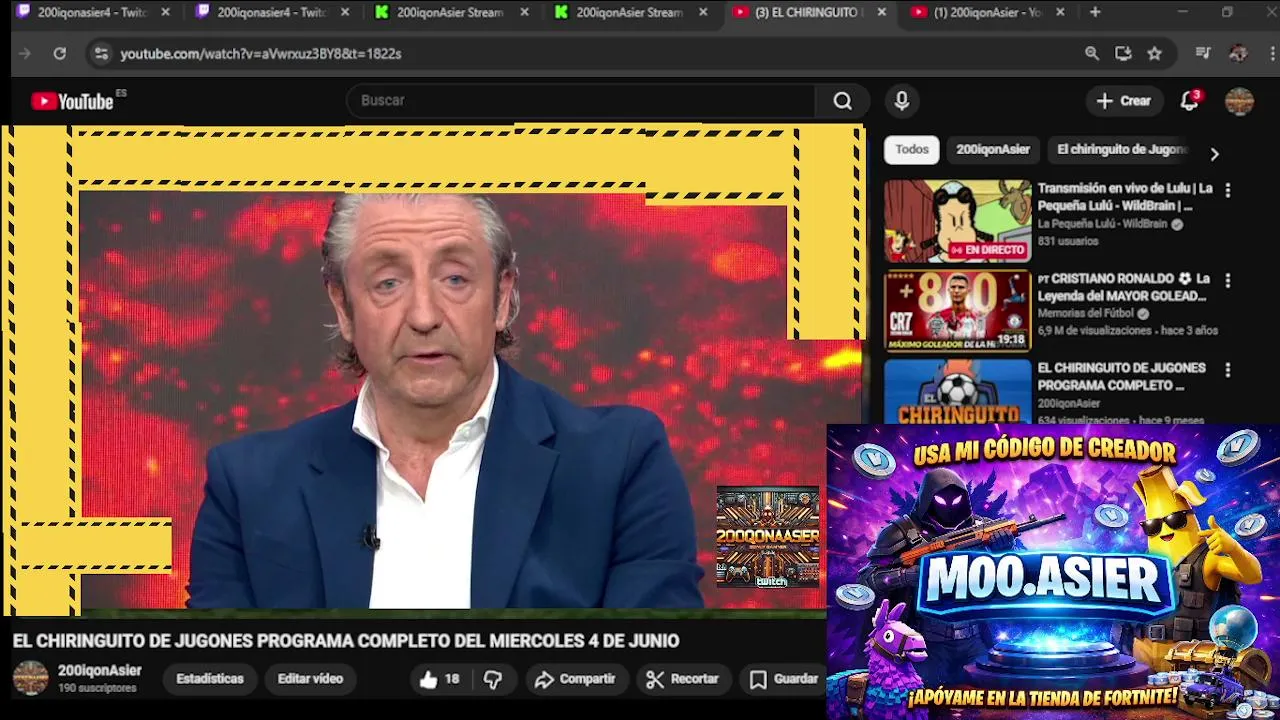Open the notifications bell
This screenshot has height=720, width=1280.
(x=1189, y=101)
